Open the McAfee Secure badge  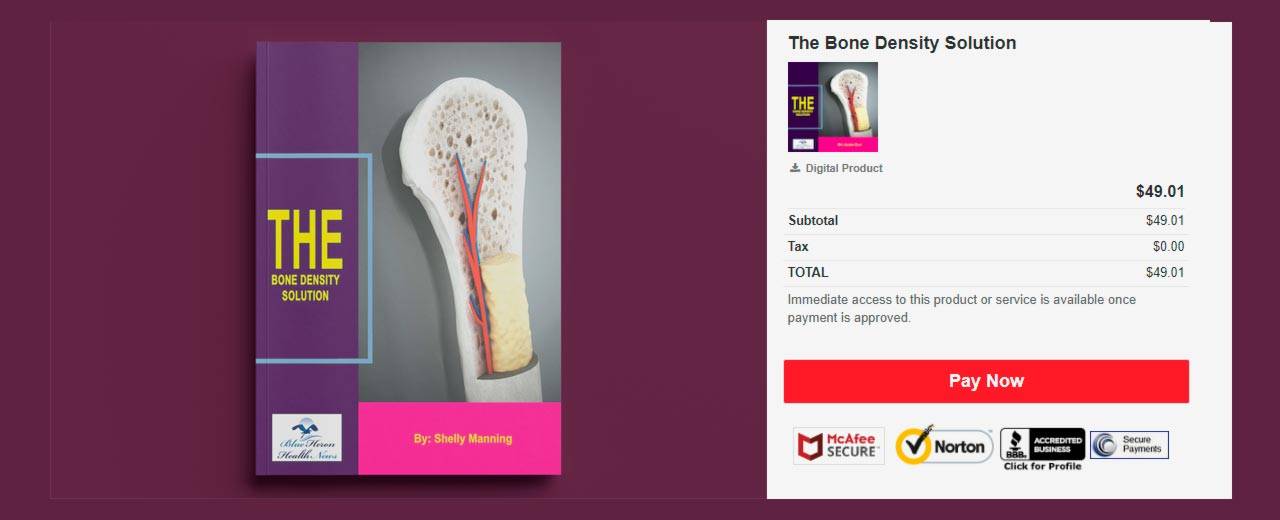coord(839,446)
